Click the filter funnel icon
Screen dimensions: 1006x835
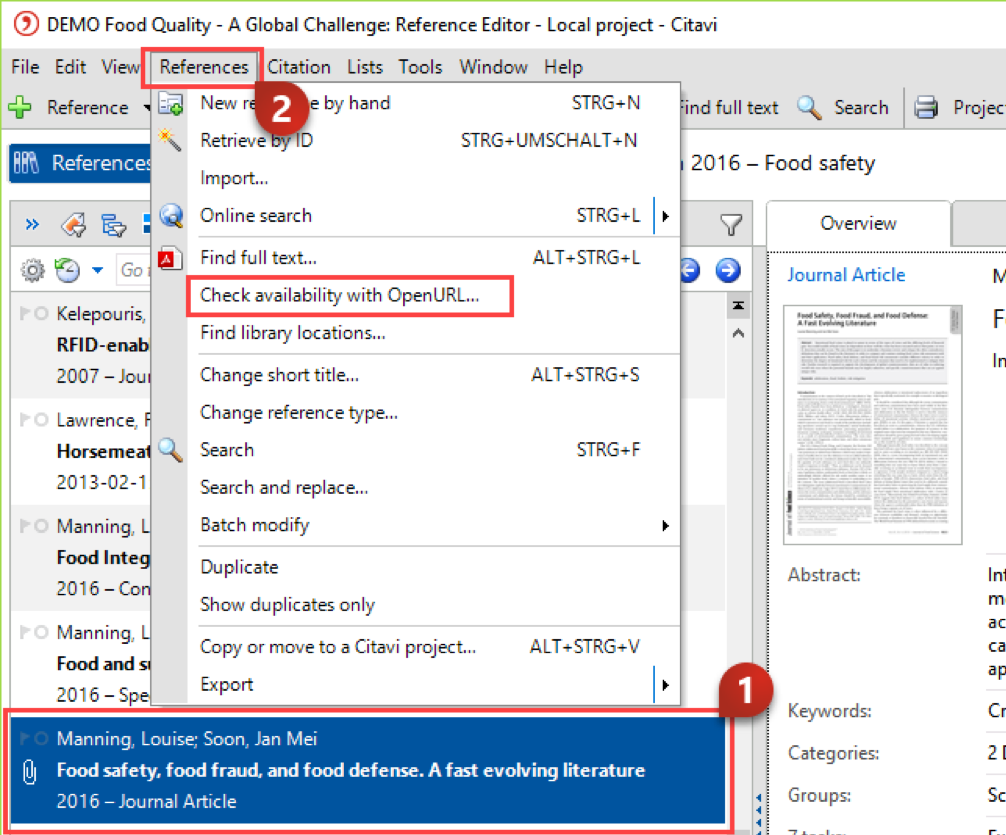(731, 225)
